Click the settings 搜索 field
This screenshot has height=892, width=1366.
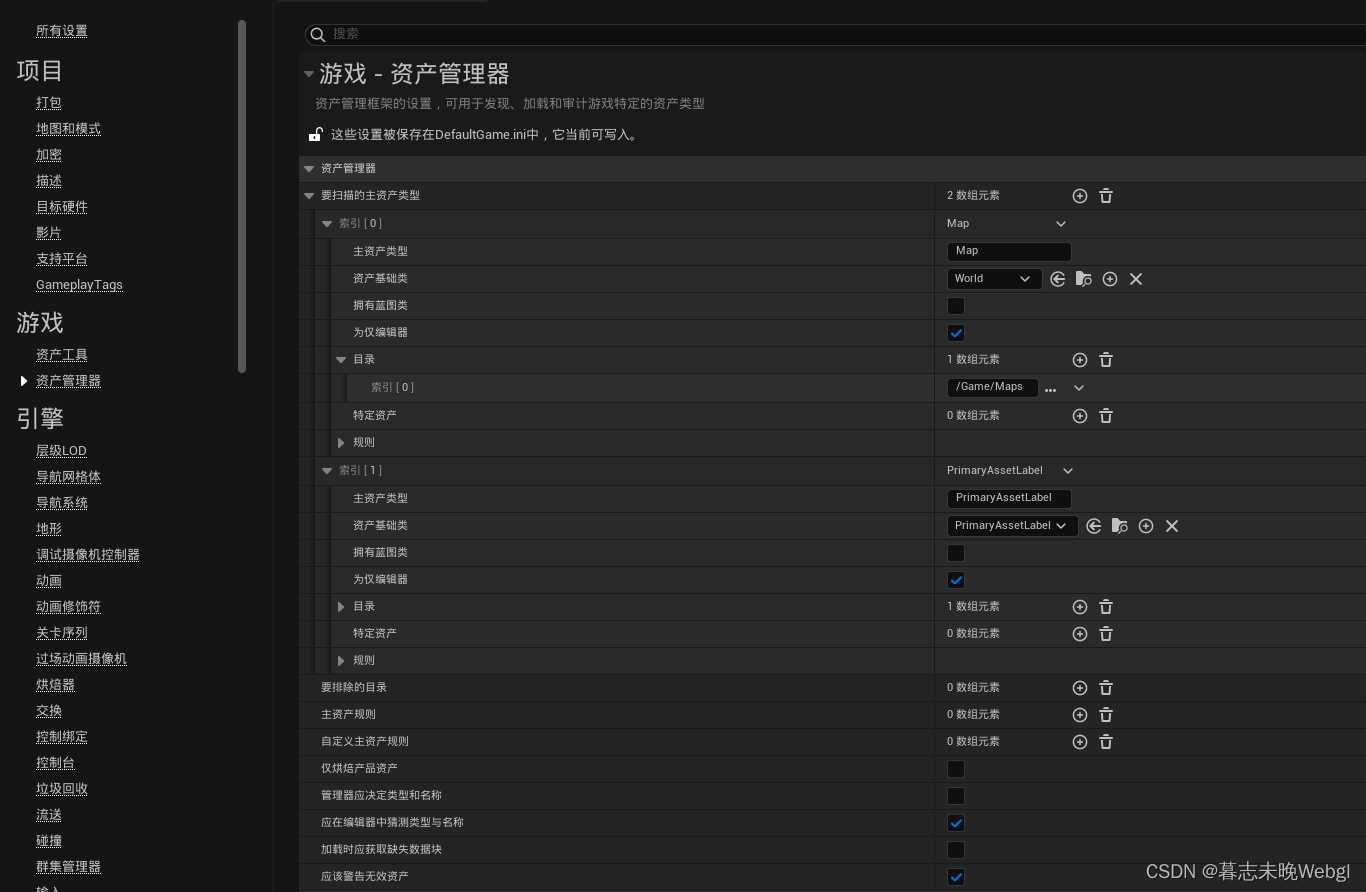835,35
